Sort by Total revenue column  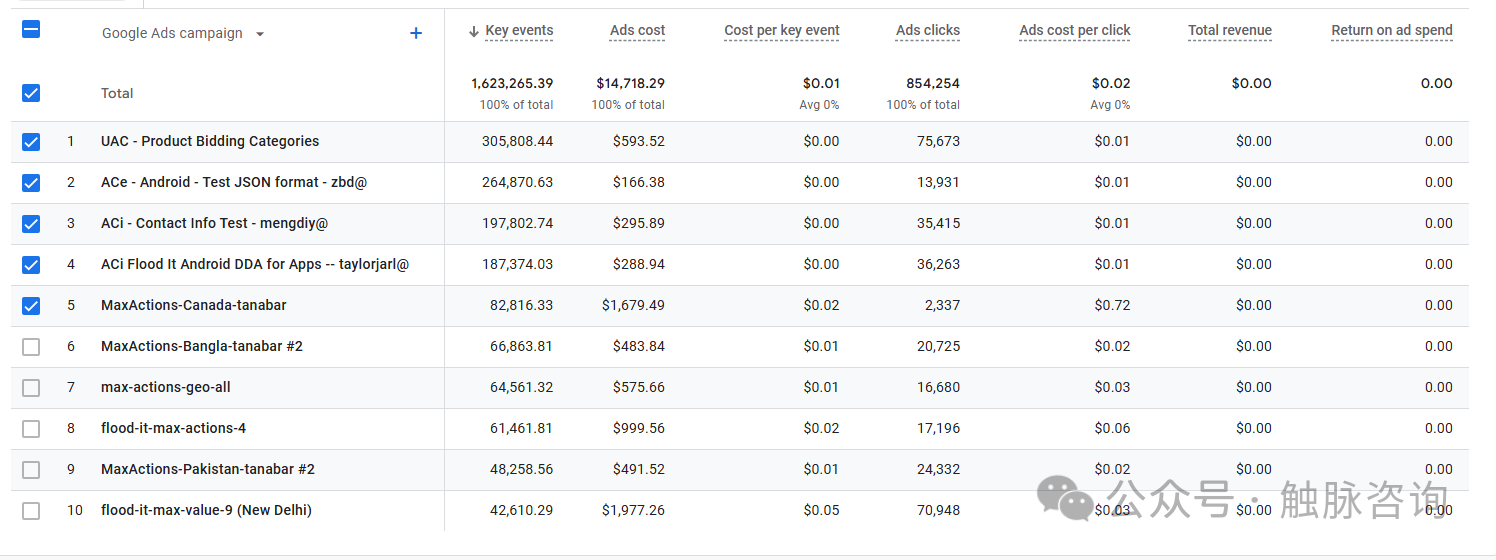click(1230, 31)
